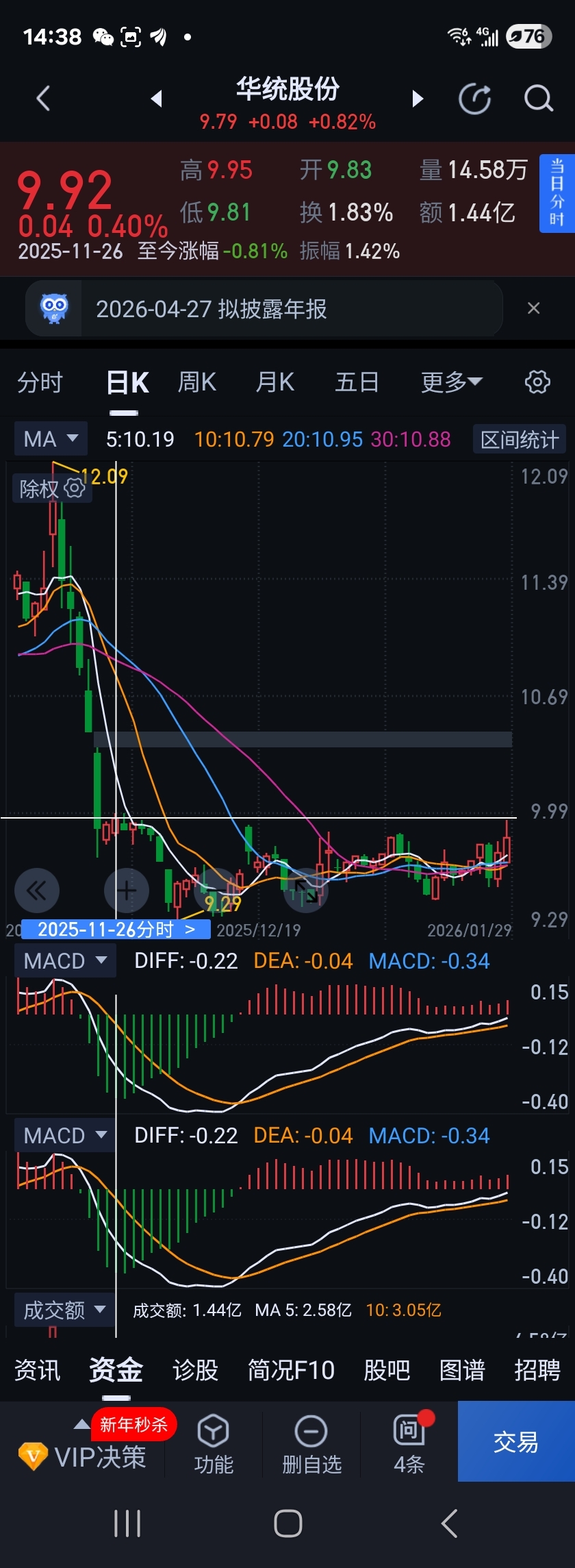
Task: Open chart settings gear icon
Action: tap(537, 382)
